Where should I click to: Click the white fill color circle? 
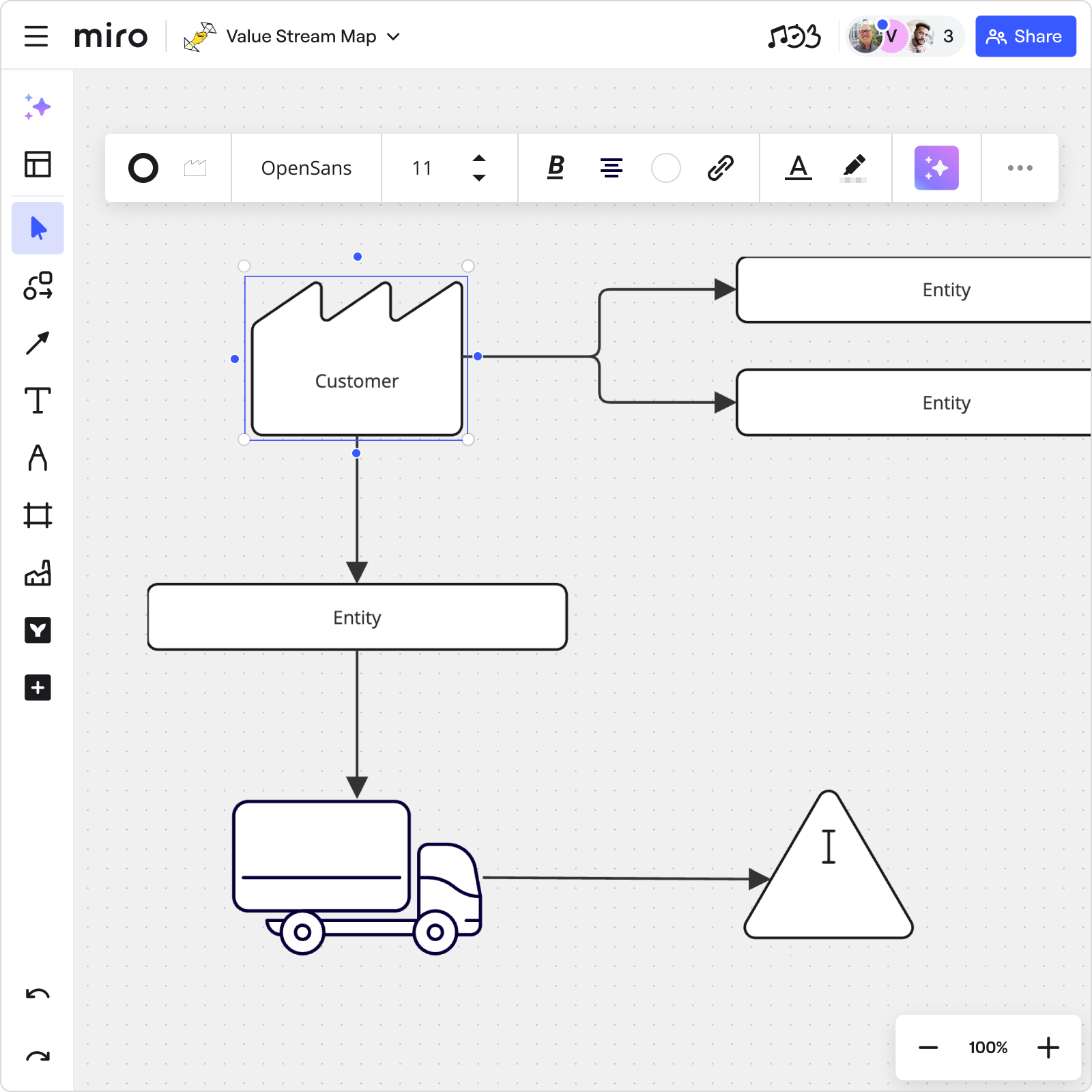(665, 168)
